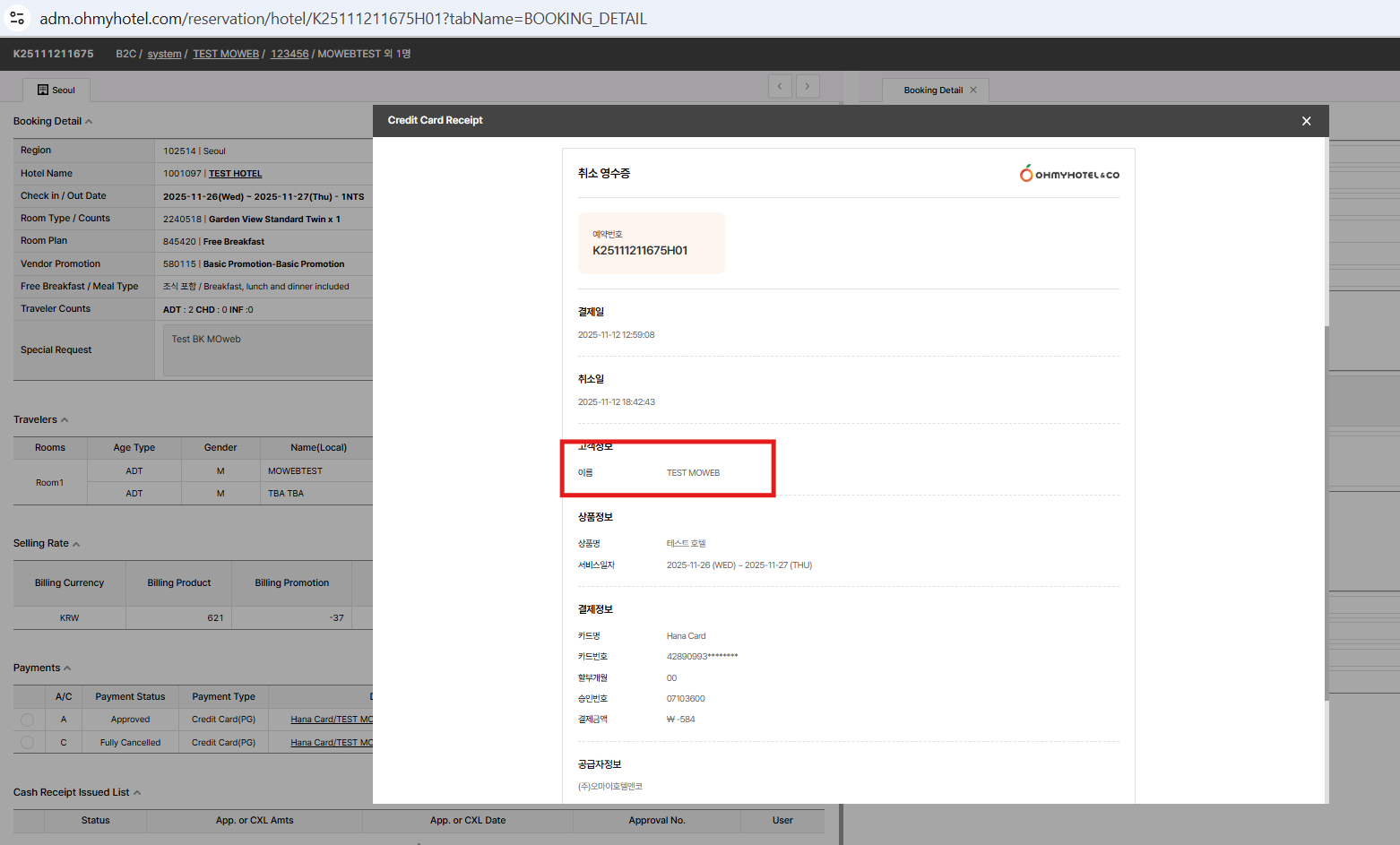Click the receipt dialog vertical scrollbar

[1327, 511]
